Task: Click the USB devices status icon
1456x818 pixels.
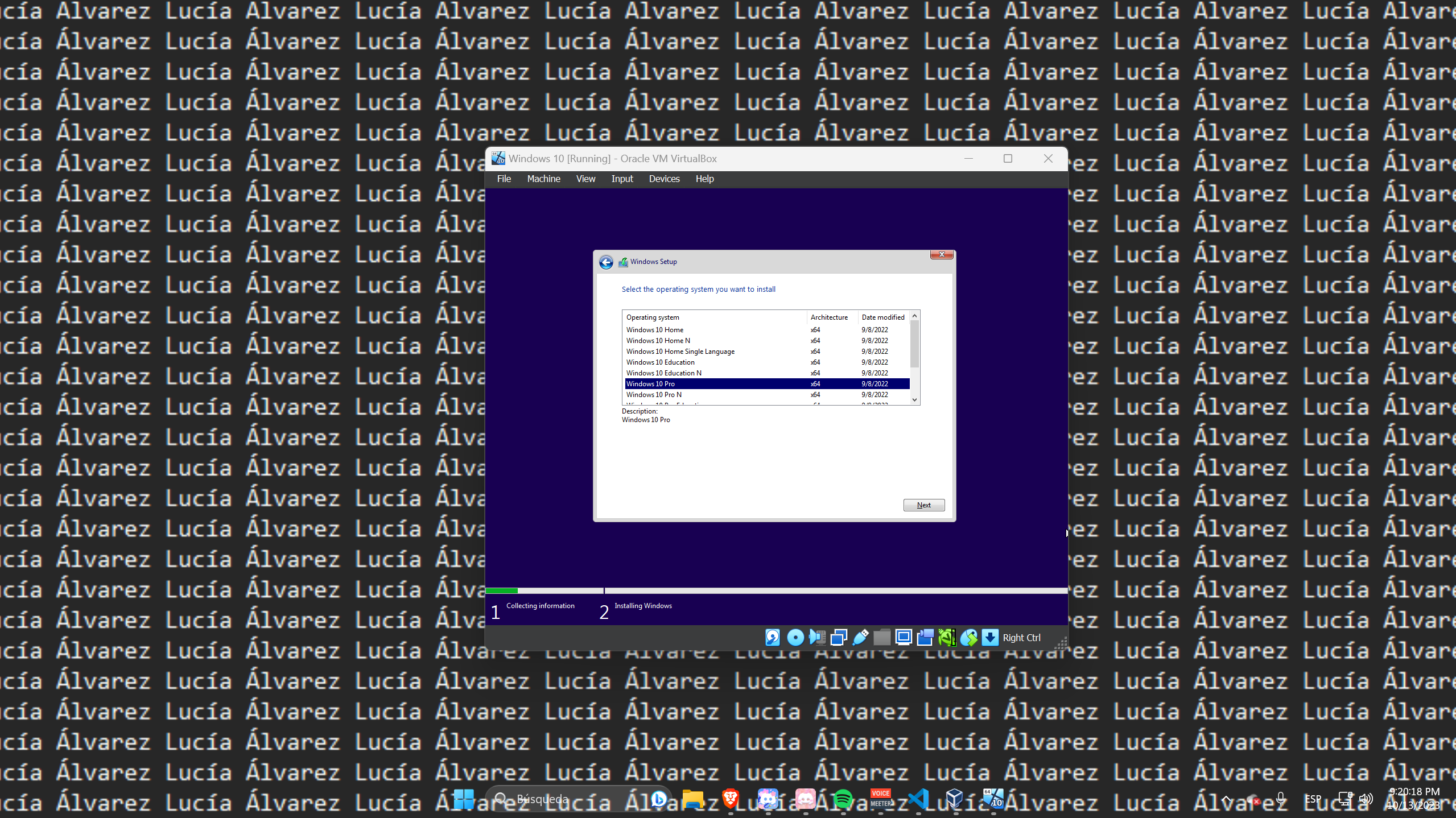Action: [860, 638]
